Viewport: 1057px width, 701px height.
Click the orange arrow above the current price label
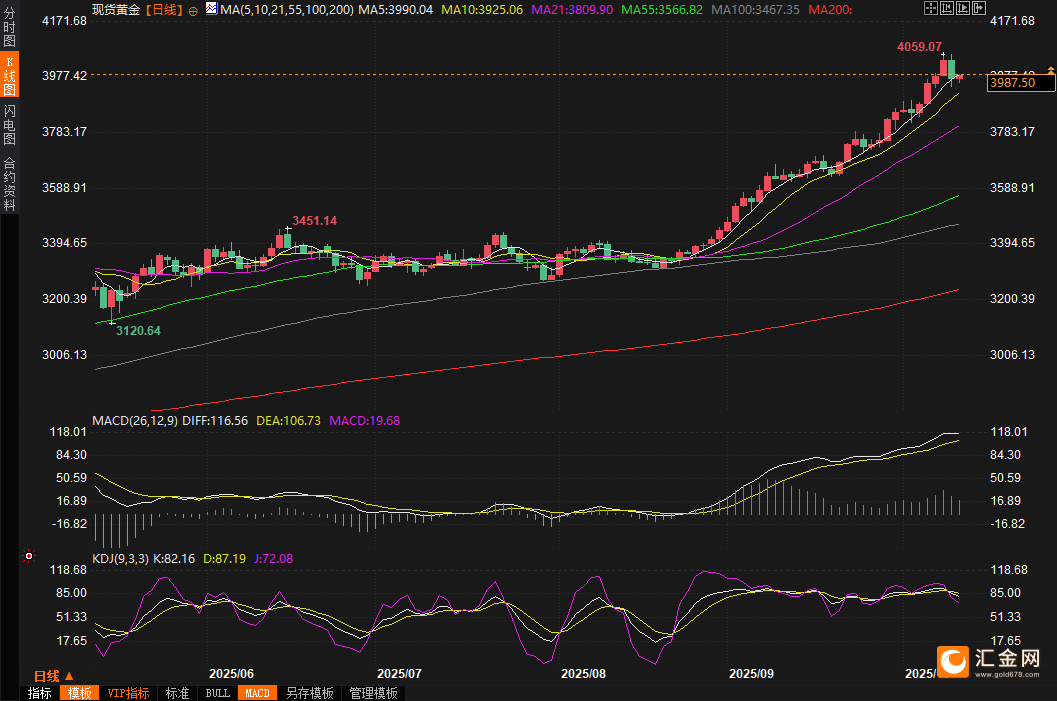[x=1050, y=69]
